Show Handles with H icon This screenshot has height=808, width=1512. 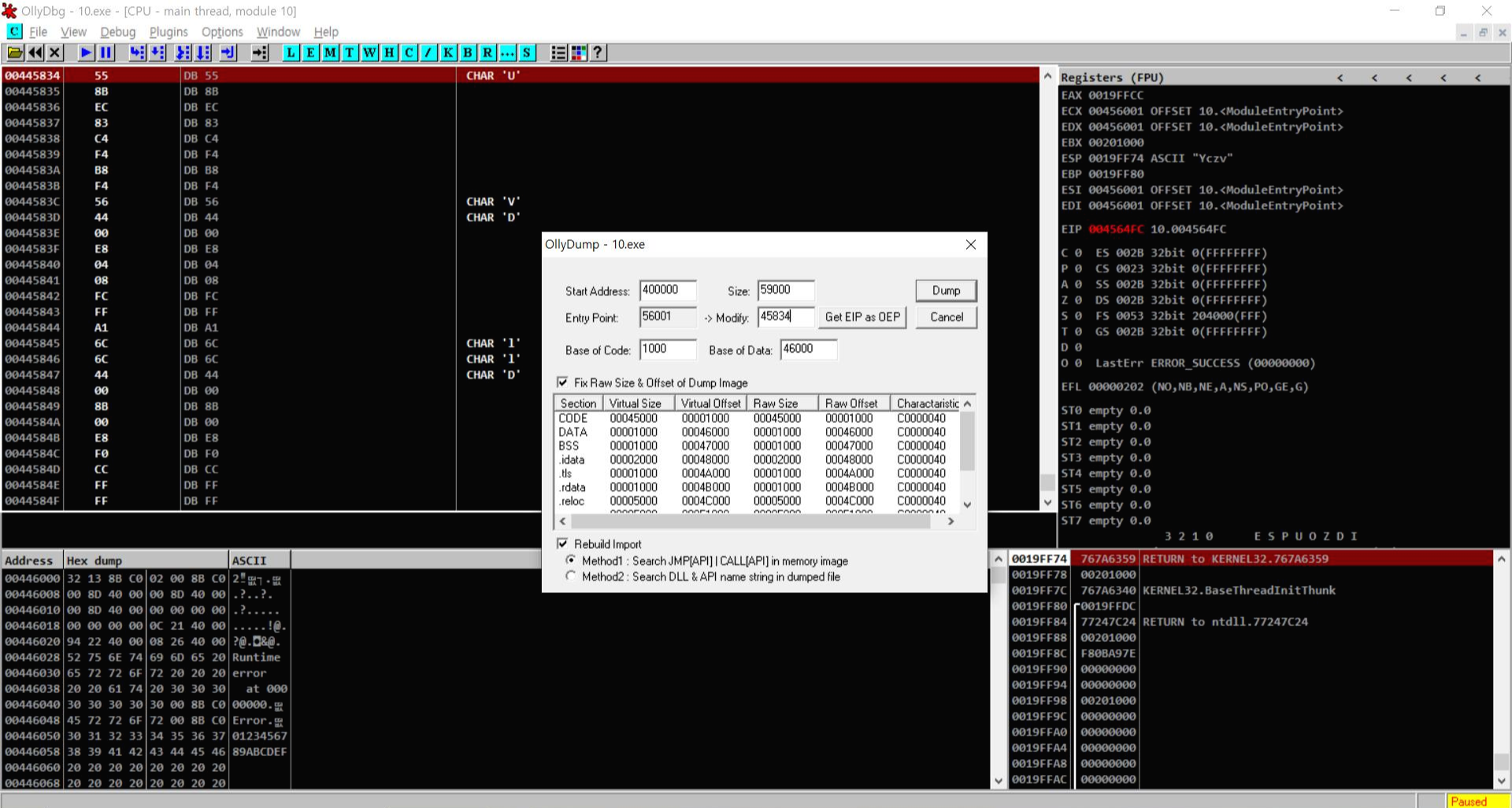(390, 53)
